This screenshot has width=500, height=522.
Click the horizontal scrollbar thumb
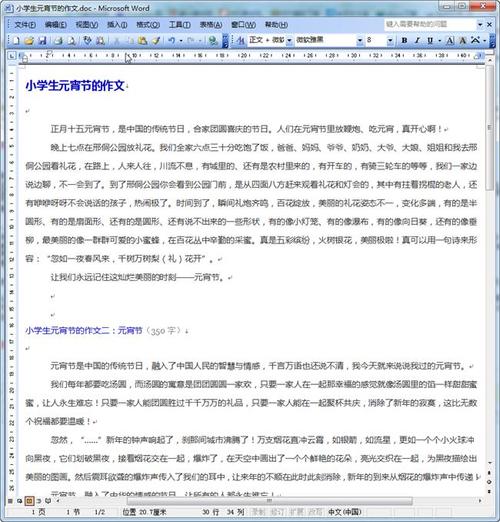point(269,501)
